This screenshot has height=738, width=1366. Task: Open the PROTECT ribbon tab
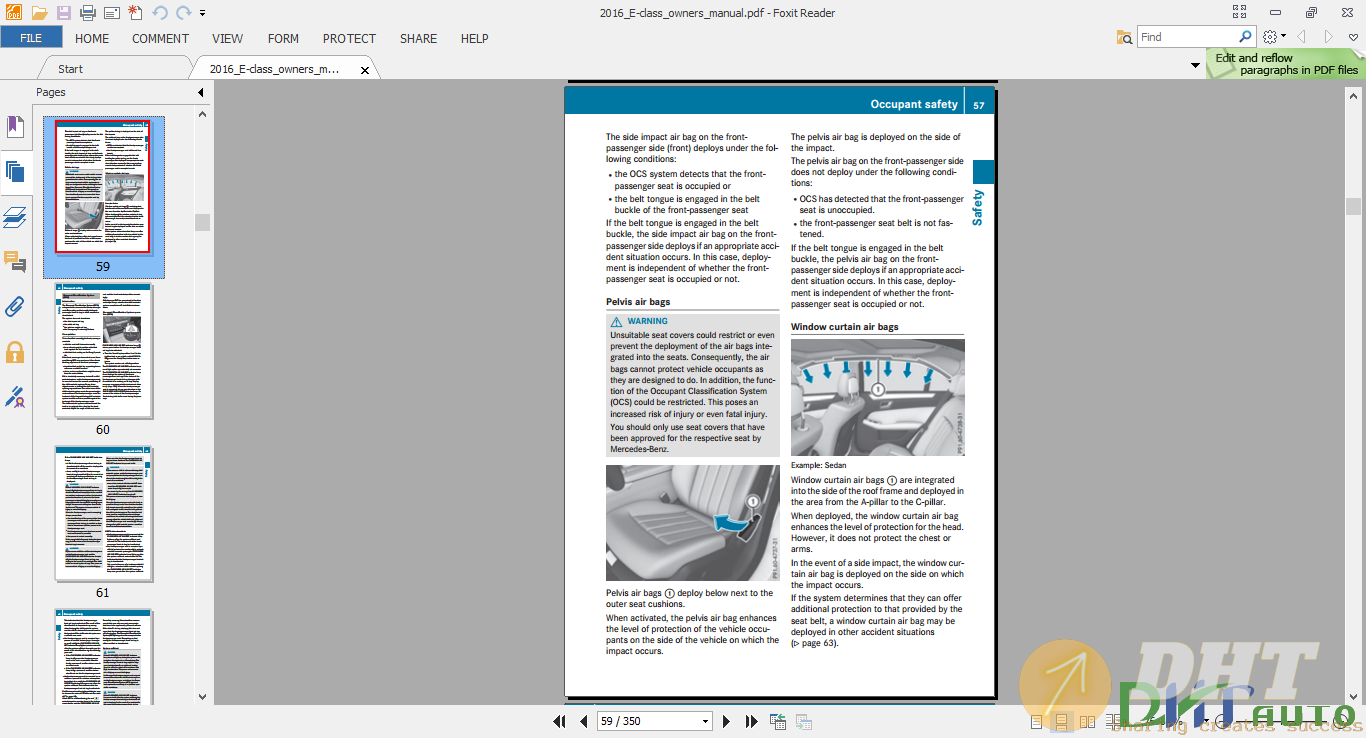(349, 38)
